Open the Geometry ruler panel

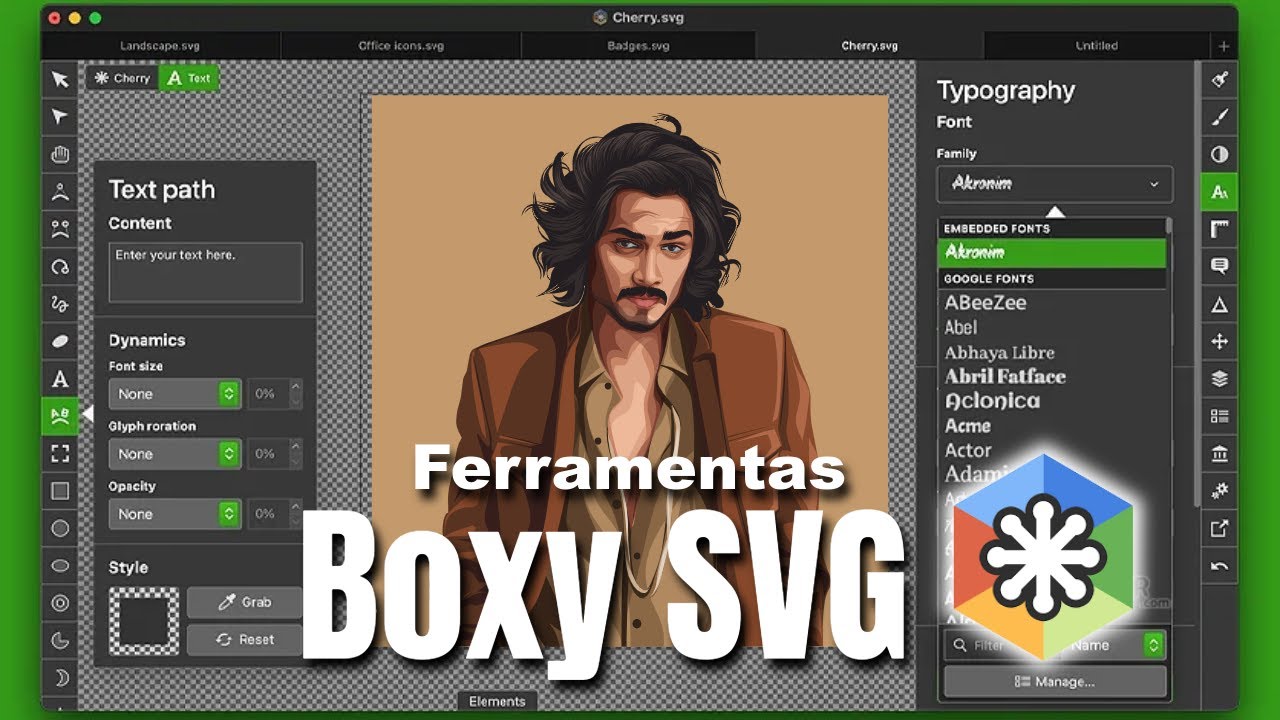pyautogui.click(x=1219, y=229)
